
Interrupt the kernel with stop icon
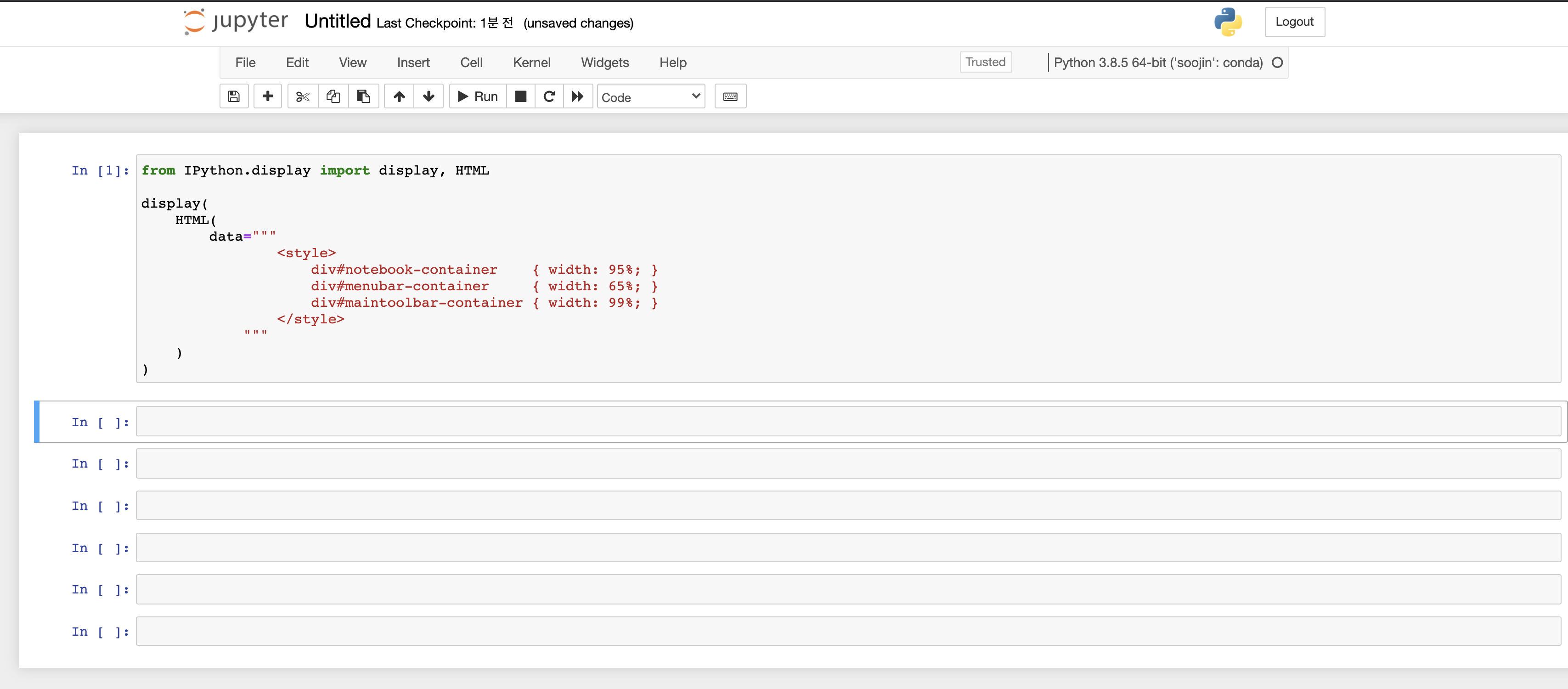520,96
